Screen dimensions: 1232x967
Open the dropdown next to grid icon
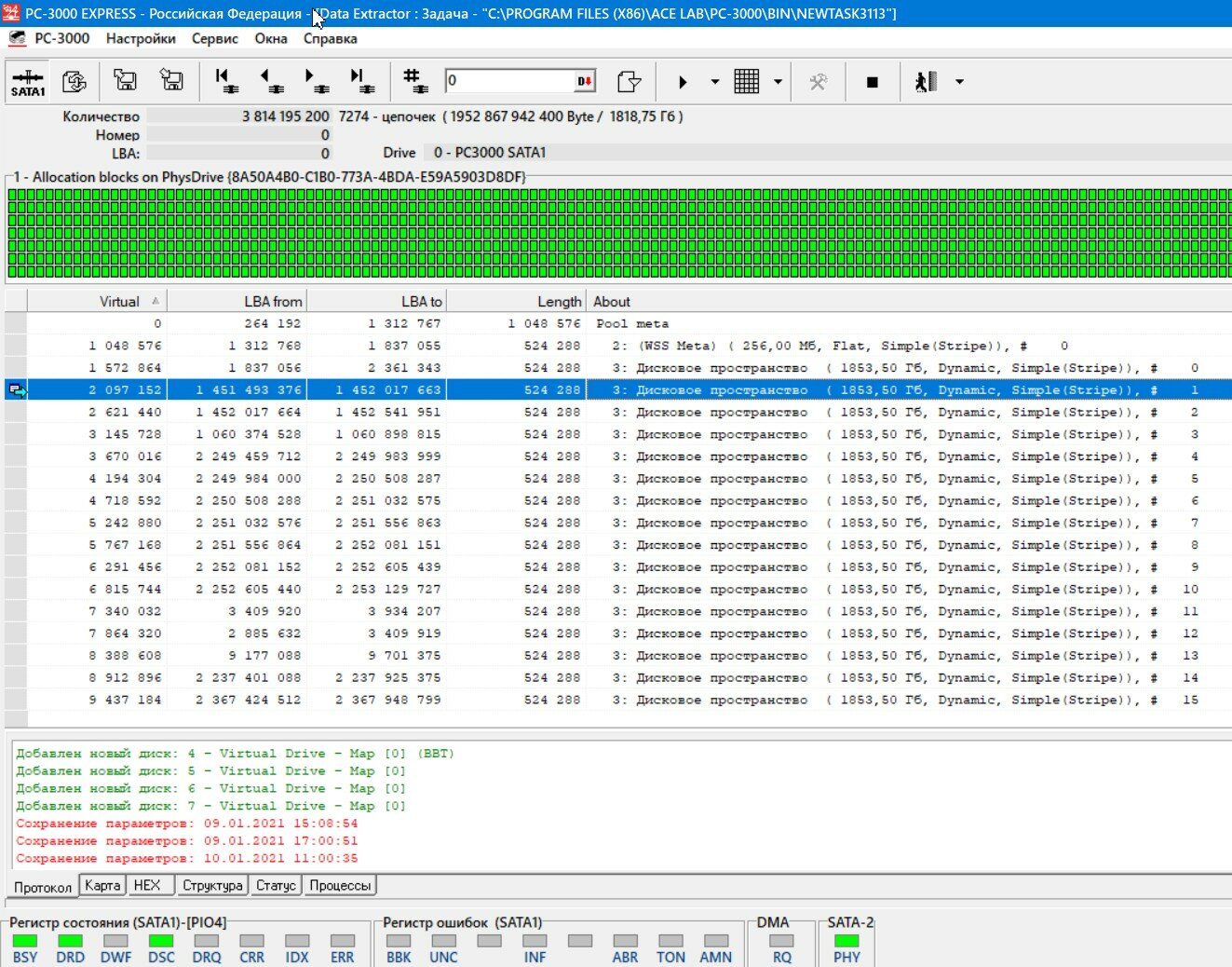coord(778,82)
